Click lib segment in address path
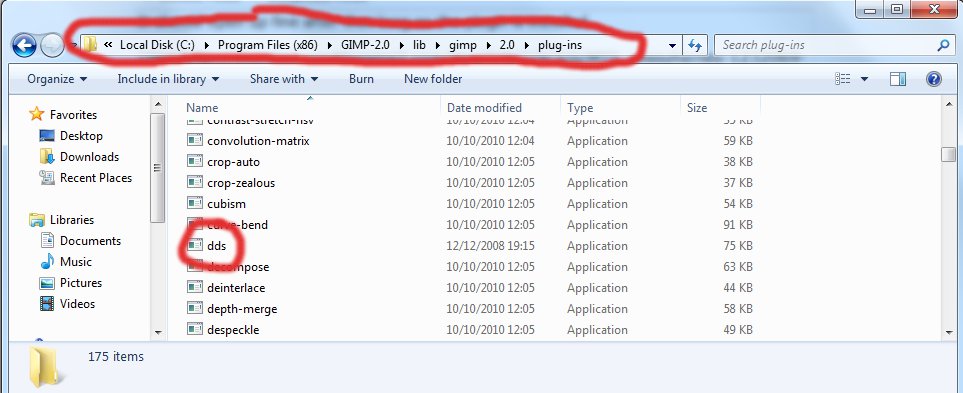The image size is (963, 393). pos(419,45)
